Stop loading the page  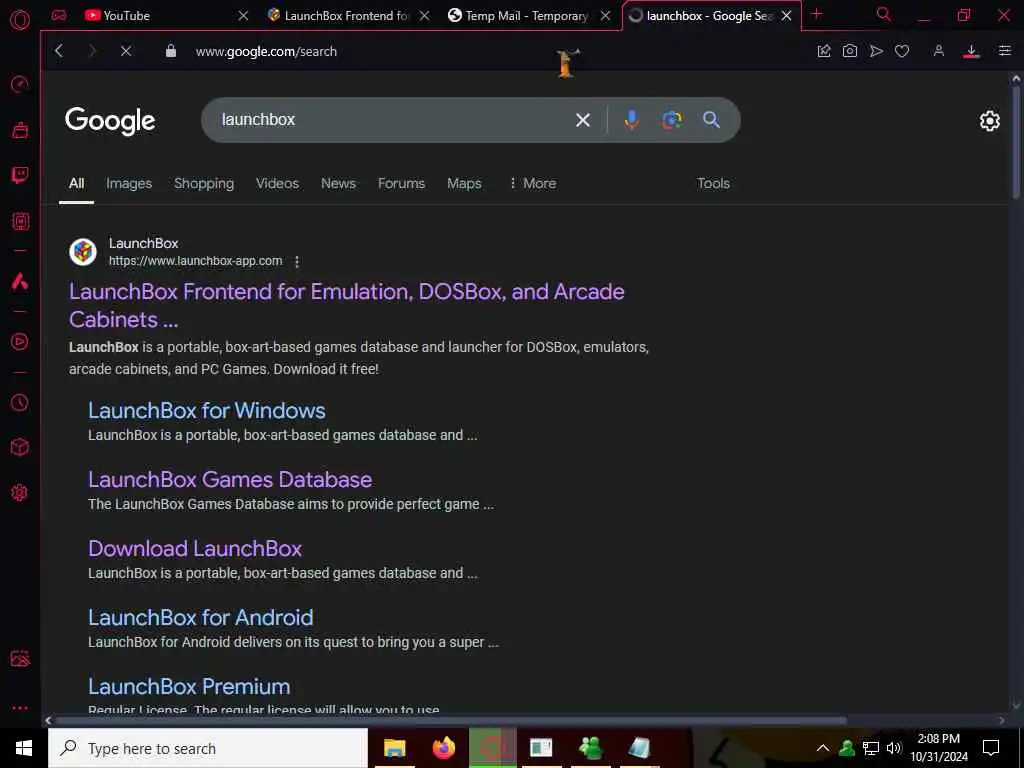(126, 51)
